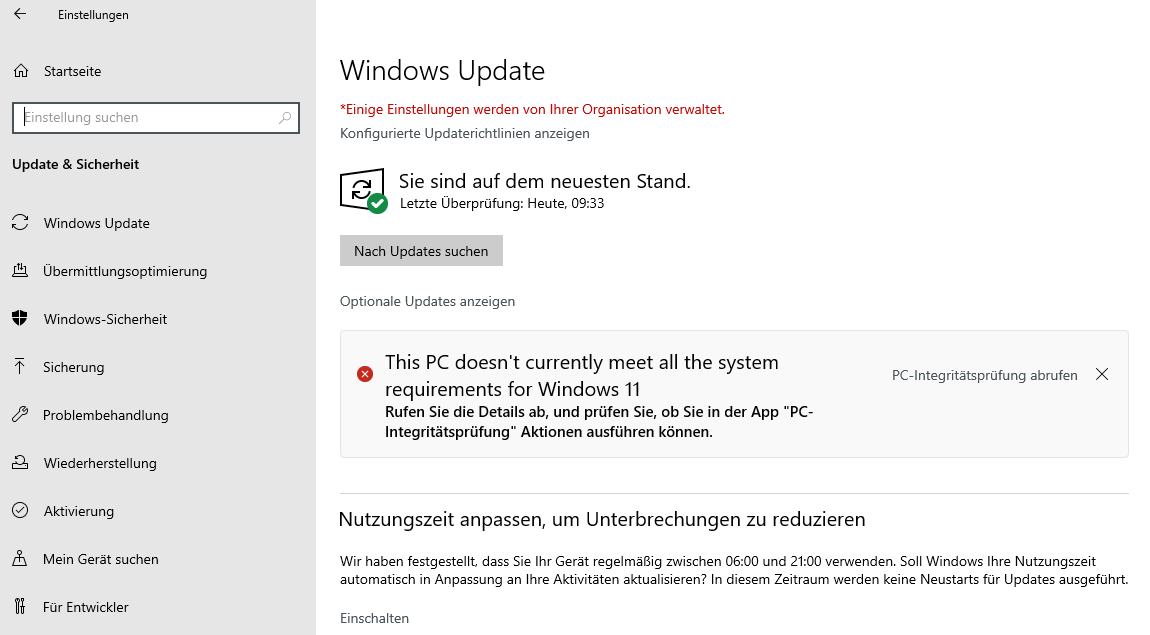Viewport: 1150px width, 635px height.
Task: Click the Übermittlungsoptimierung icon
Action: click(20, 271)
